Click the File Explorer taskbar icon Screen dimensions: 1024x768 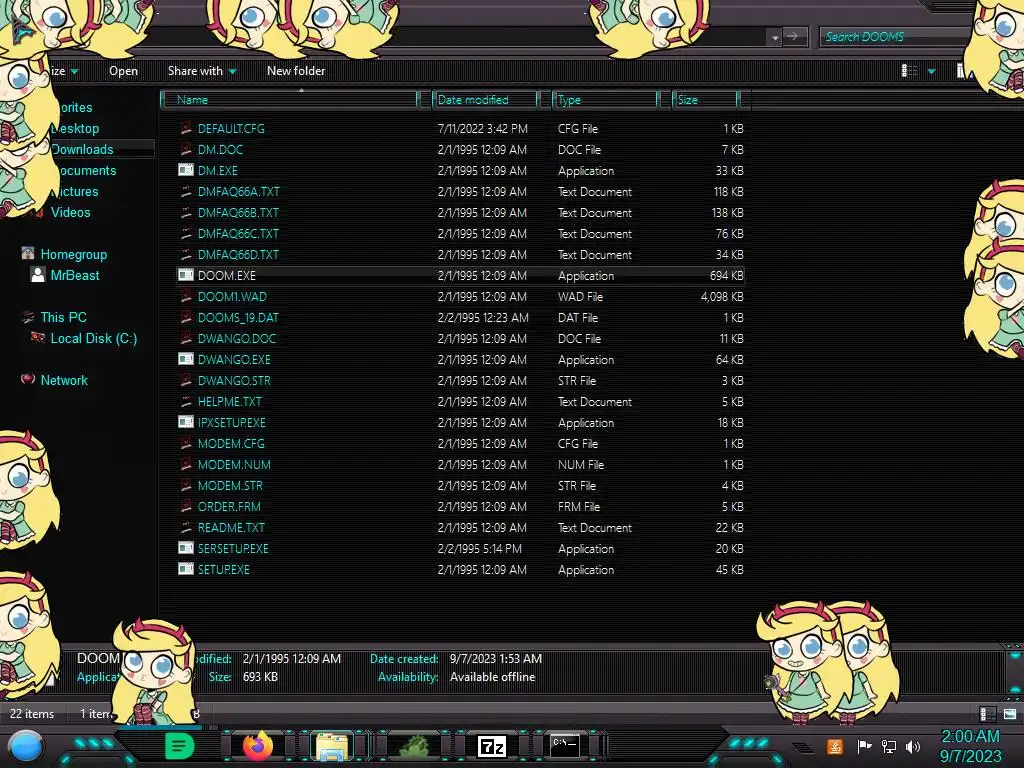pyautogui.click(x=332, y=746)
